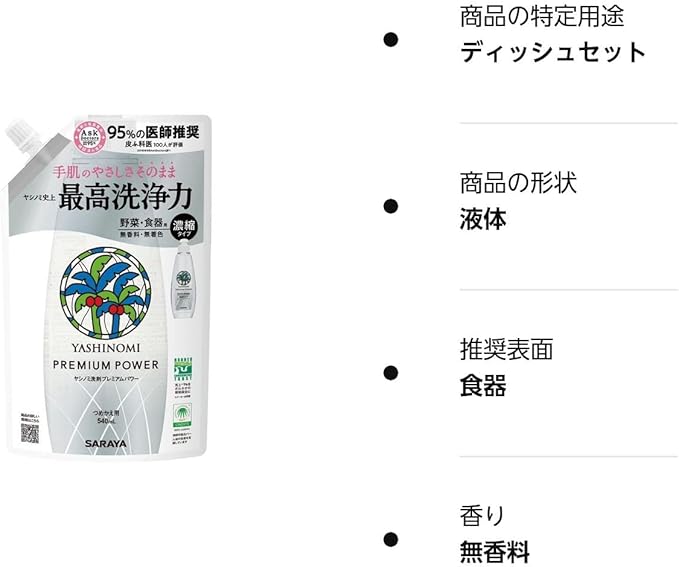The height and width of the screenshot is (567, 679).
Task: Select the 推奨表面 label
Action: pyautogui.click(x=506, y=349)
